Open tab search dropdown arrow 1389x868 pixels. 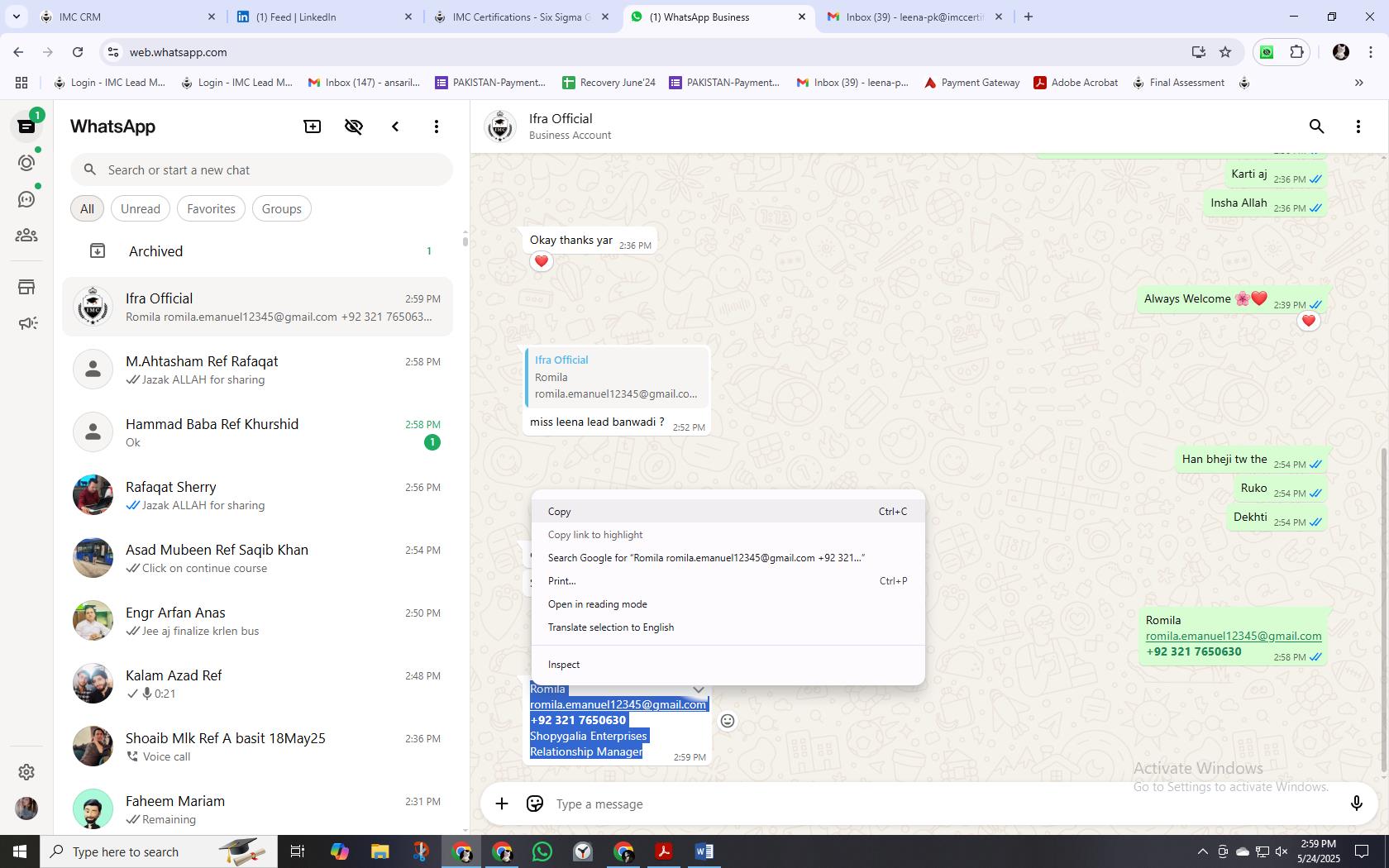pos(16,17)
